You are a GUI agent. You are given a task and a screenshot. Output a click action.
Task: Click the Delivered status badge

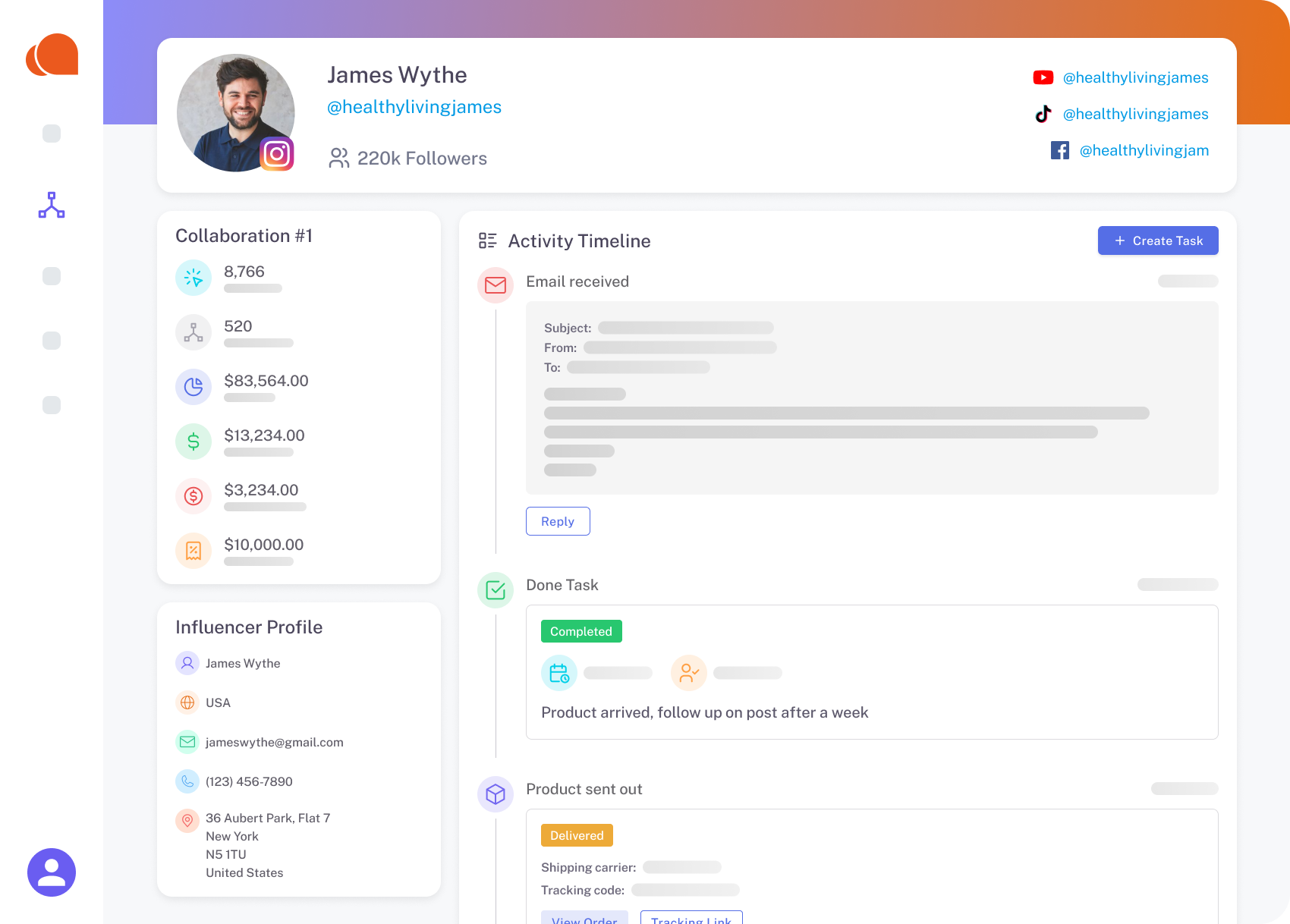(577, 835)
